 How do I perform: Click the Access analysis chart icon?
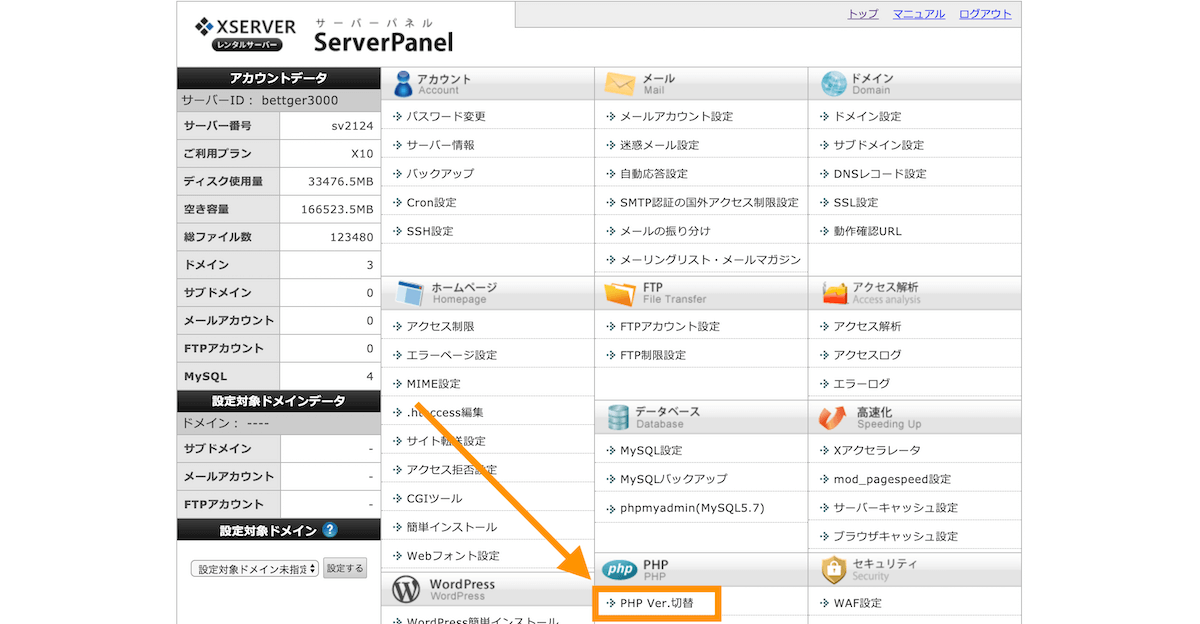coord(834,293)
